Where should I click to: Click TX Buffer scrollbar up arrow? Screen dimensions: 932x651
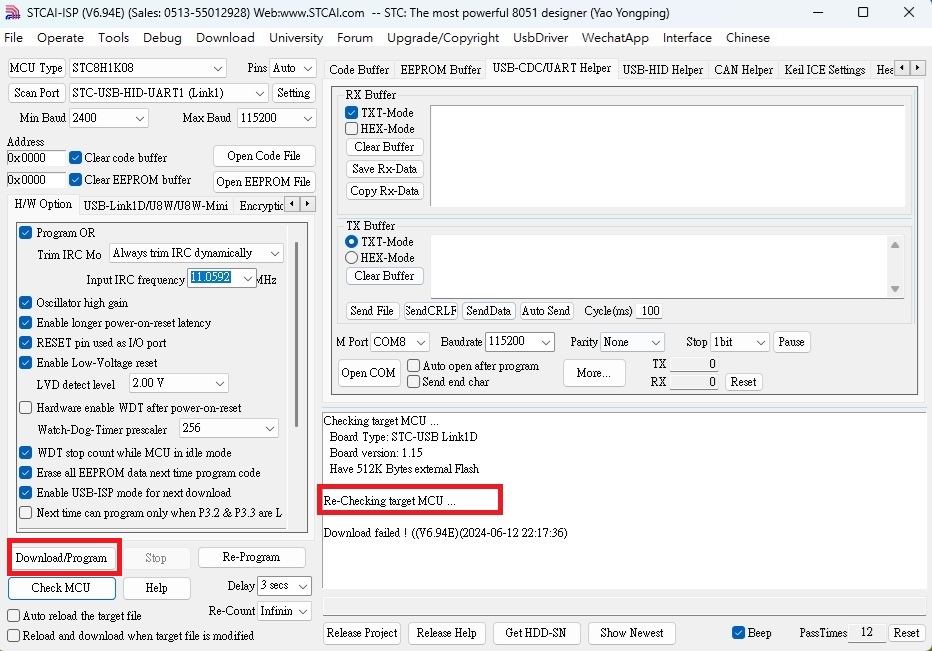pos(895,245)
